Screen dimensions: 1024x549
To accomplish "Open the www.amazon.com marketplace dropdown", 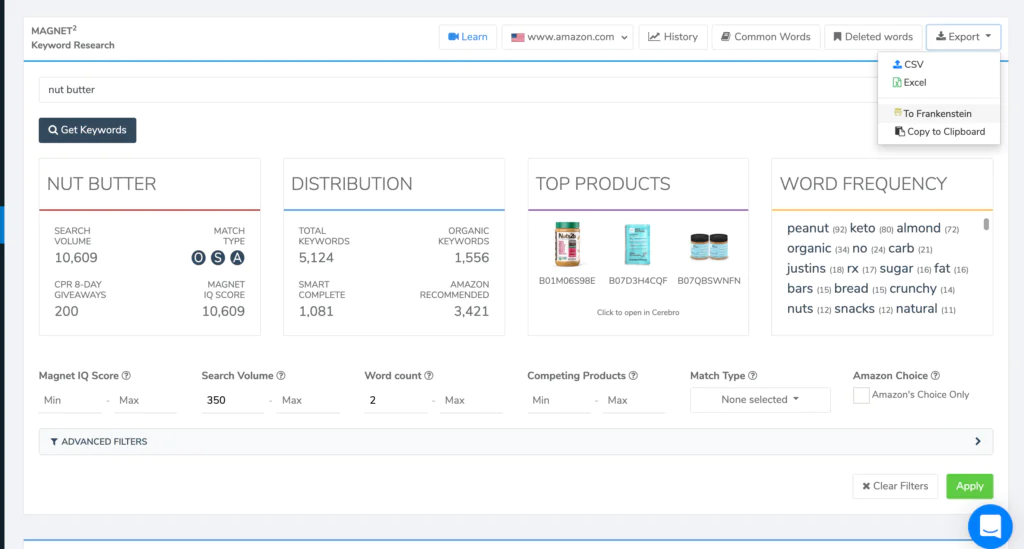I will point(568,37).
